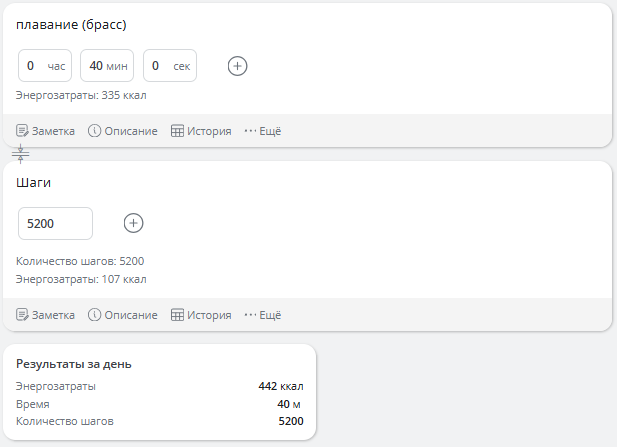This screenshot has width=617, height=447.
Task: Open the Описание label in the Шаги card
Action: [x=132, y=315]
